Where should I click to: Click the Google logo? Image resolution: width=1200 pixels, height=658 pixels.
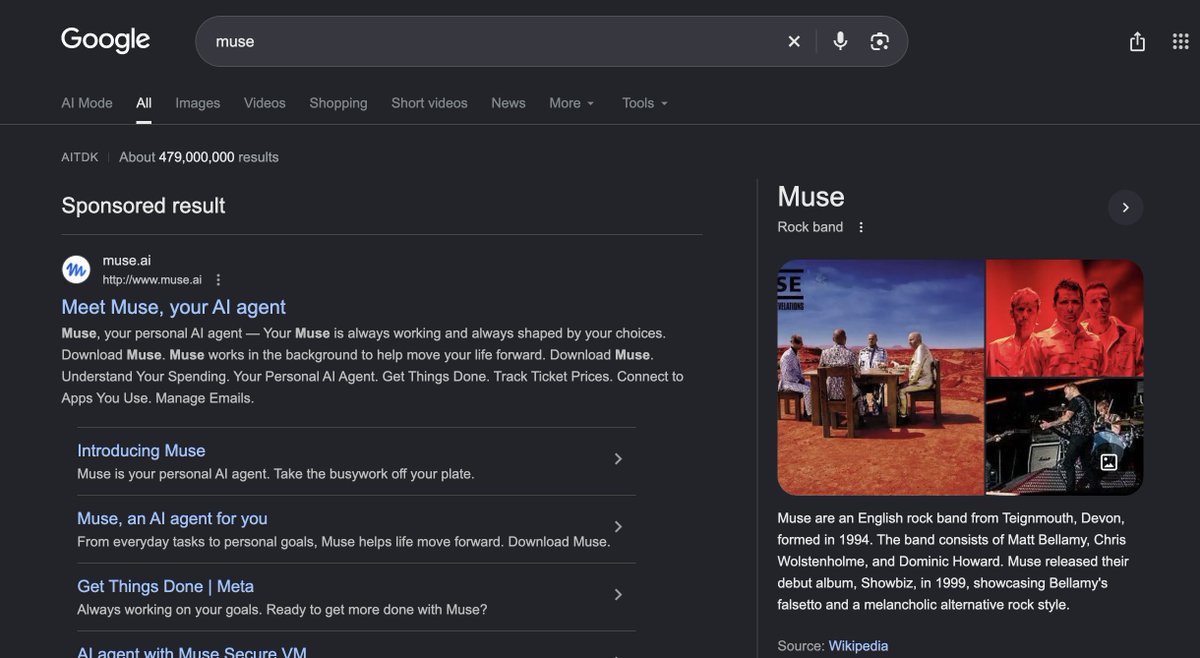pos(105,40)
